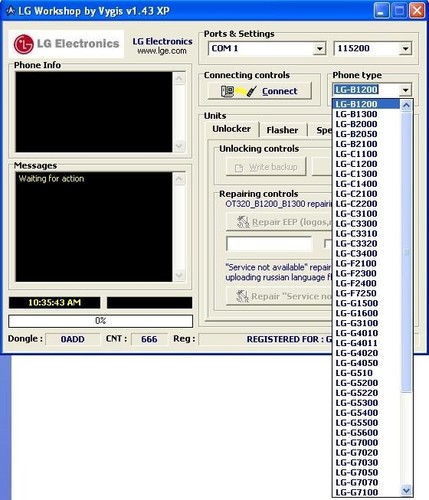The image size is (429, 500).
Task: Open the 115200 baud rate dropdown
Action: (405, 49)
